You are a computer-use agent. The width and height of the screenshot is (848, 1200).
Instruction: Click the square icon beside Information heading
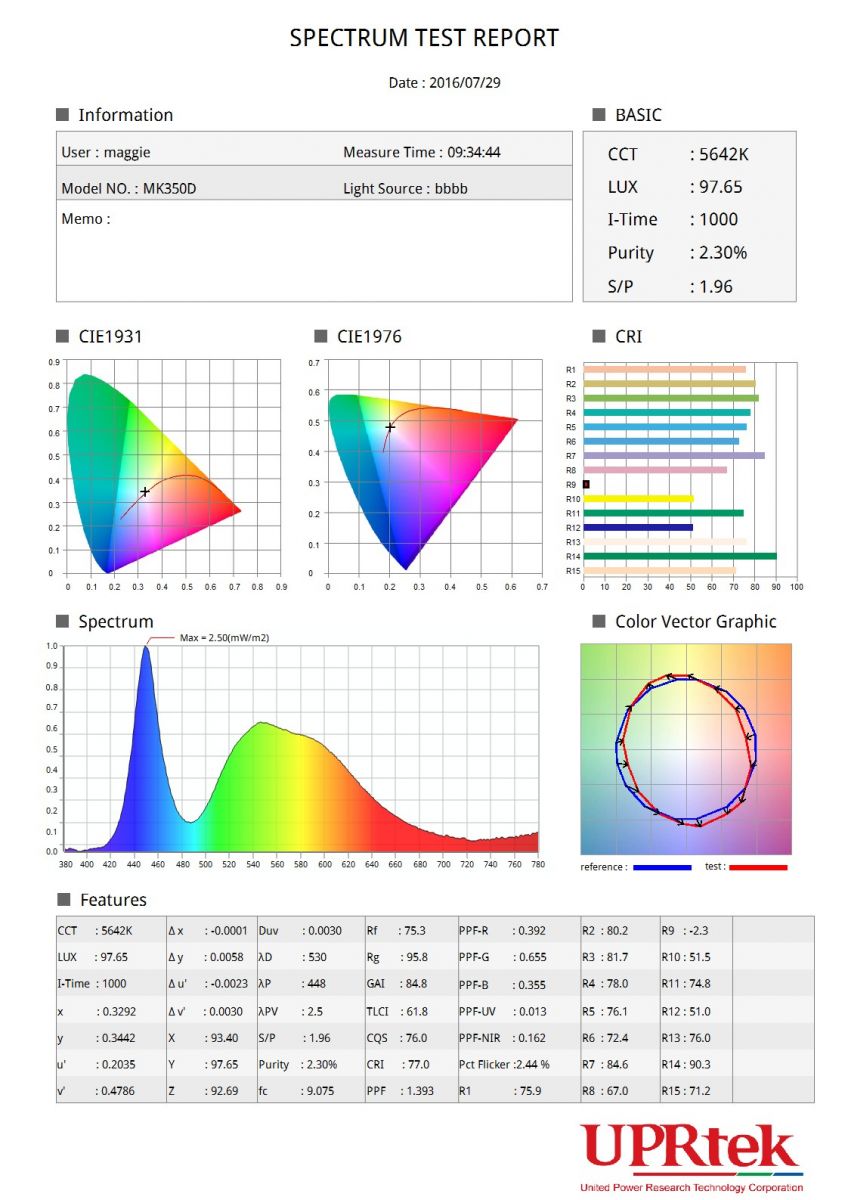62,115
